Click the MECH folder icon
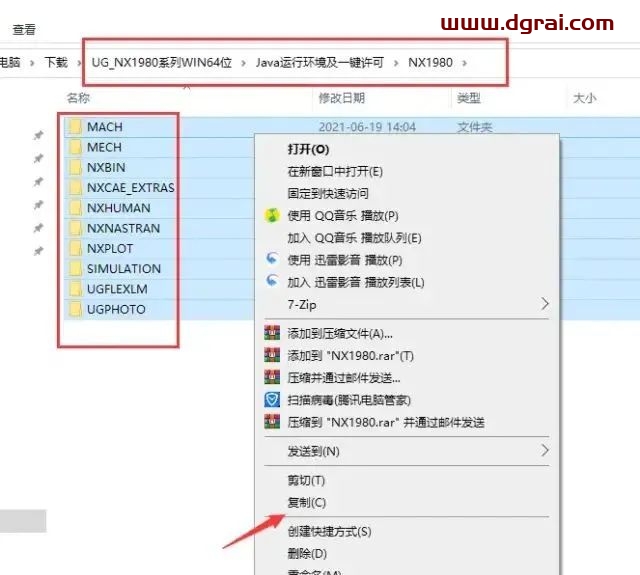 point(75,147)
